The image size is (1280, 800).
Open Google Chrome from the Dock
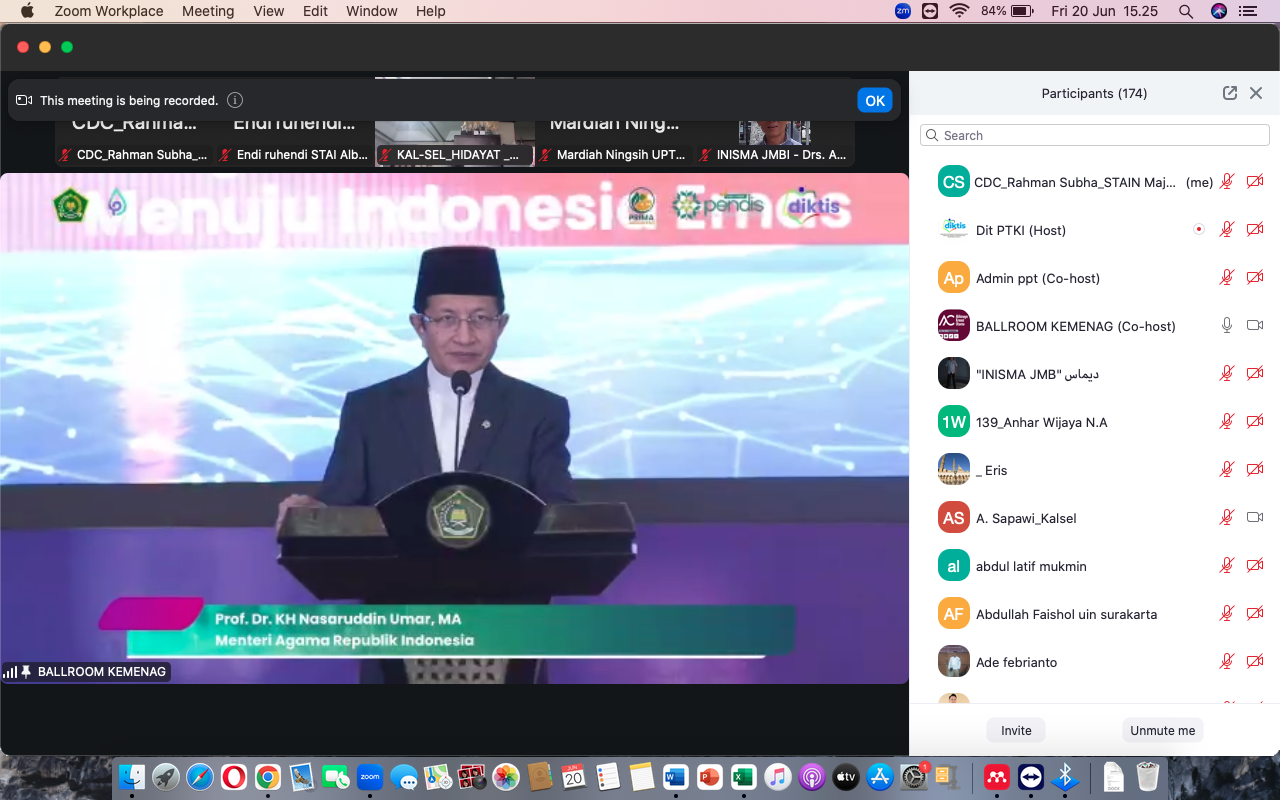[x=267, y=776]
